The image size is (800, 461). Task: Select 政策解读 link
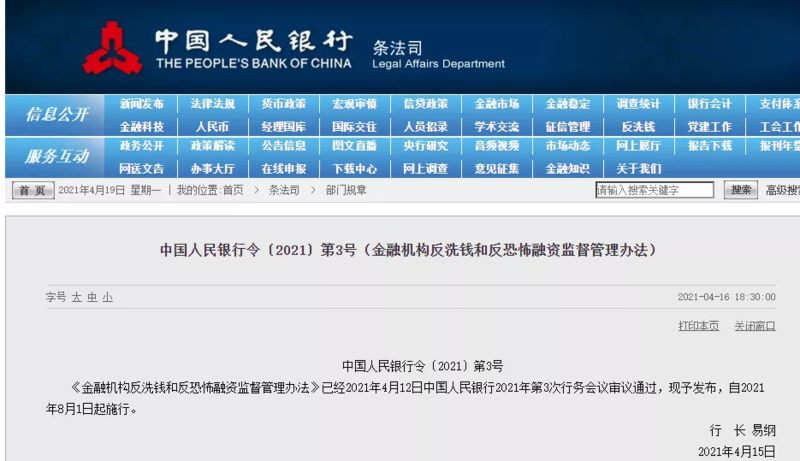pos(212,146)
